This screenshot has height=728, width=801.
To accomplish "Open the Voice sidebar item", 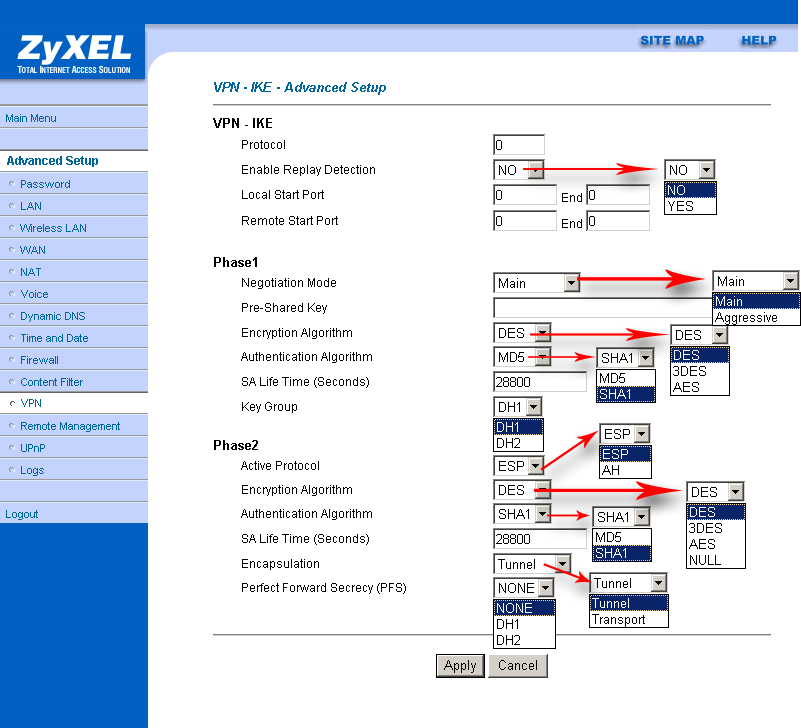I will pyautogui.click(x=34, y=294).
